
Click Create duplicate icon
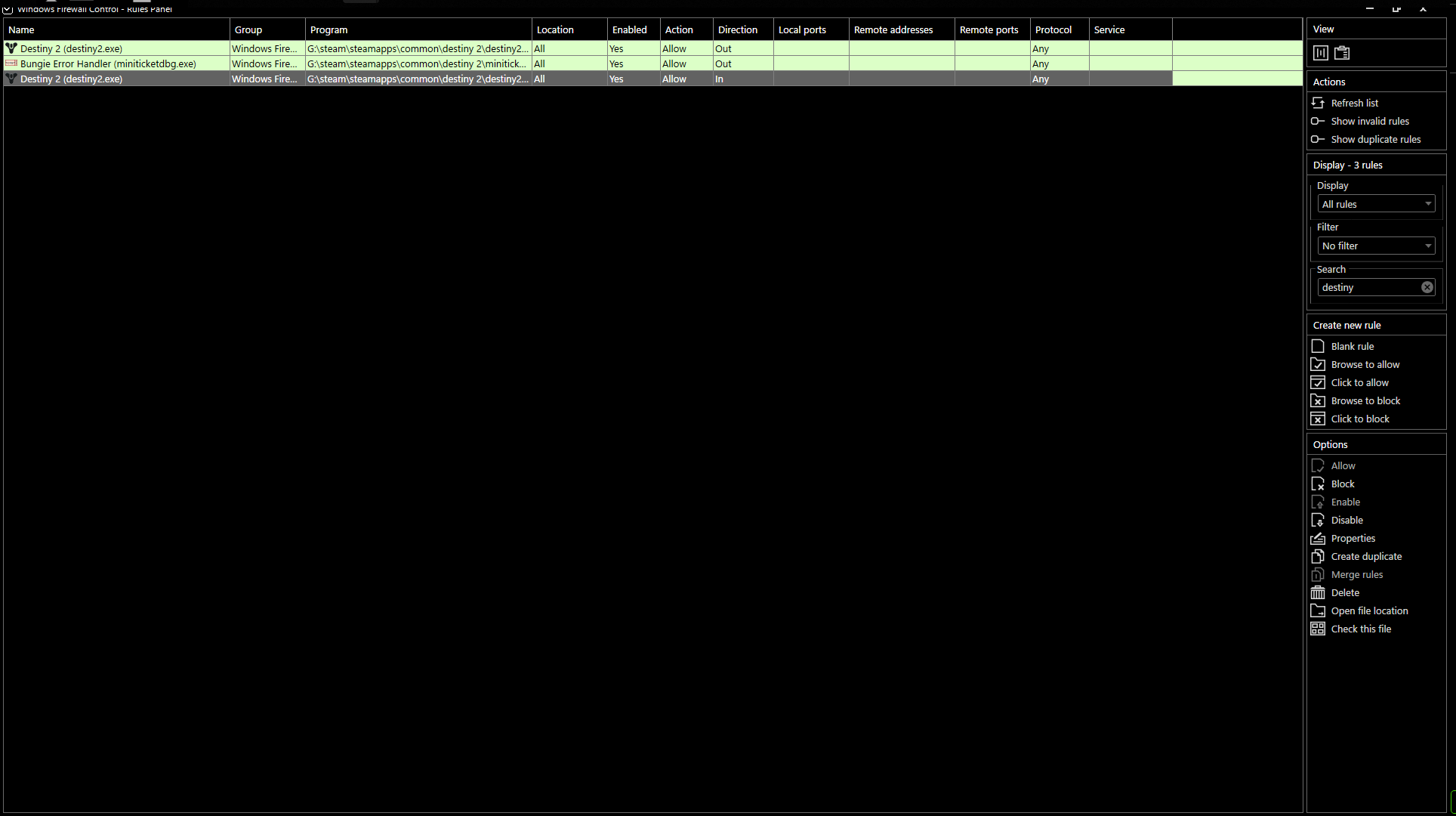[1318, 556]
